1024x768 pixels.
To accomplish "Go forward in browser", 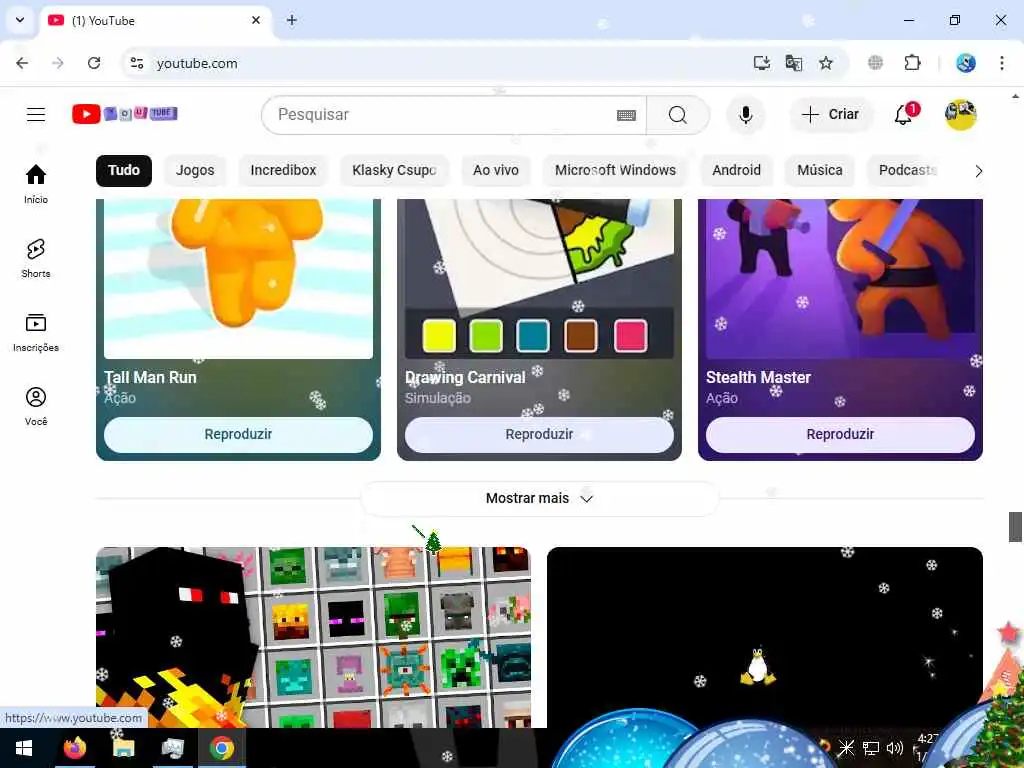I will click(58, 63).
